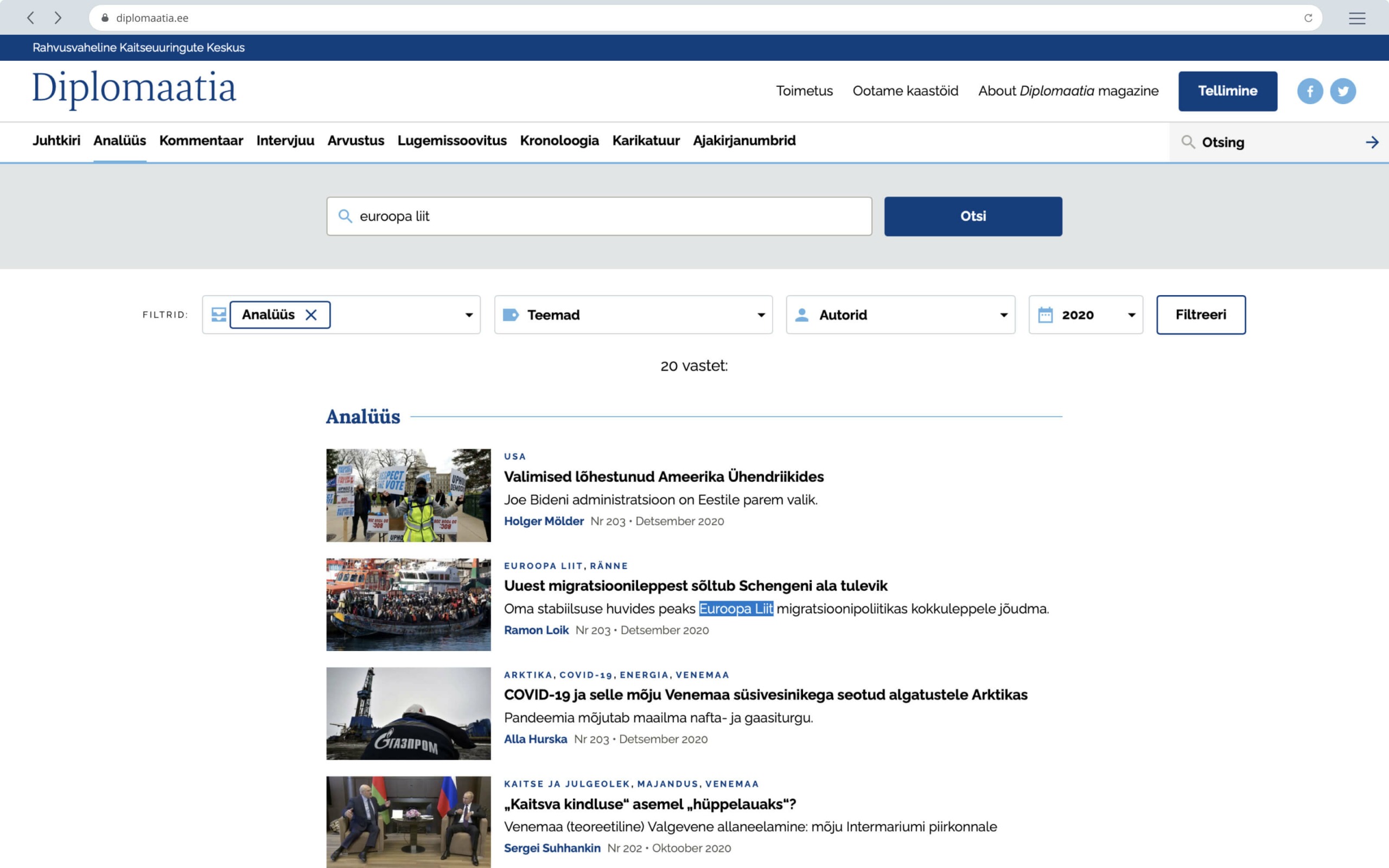Image resolution: width=1389 pixels, height=868 pixels.
Task: Reload the page with the refresh icon
Action: click(x=1310, y=18)
